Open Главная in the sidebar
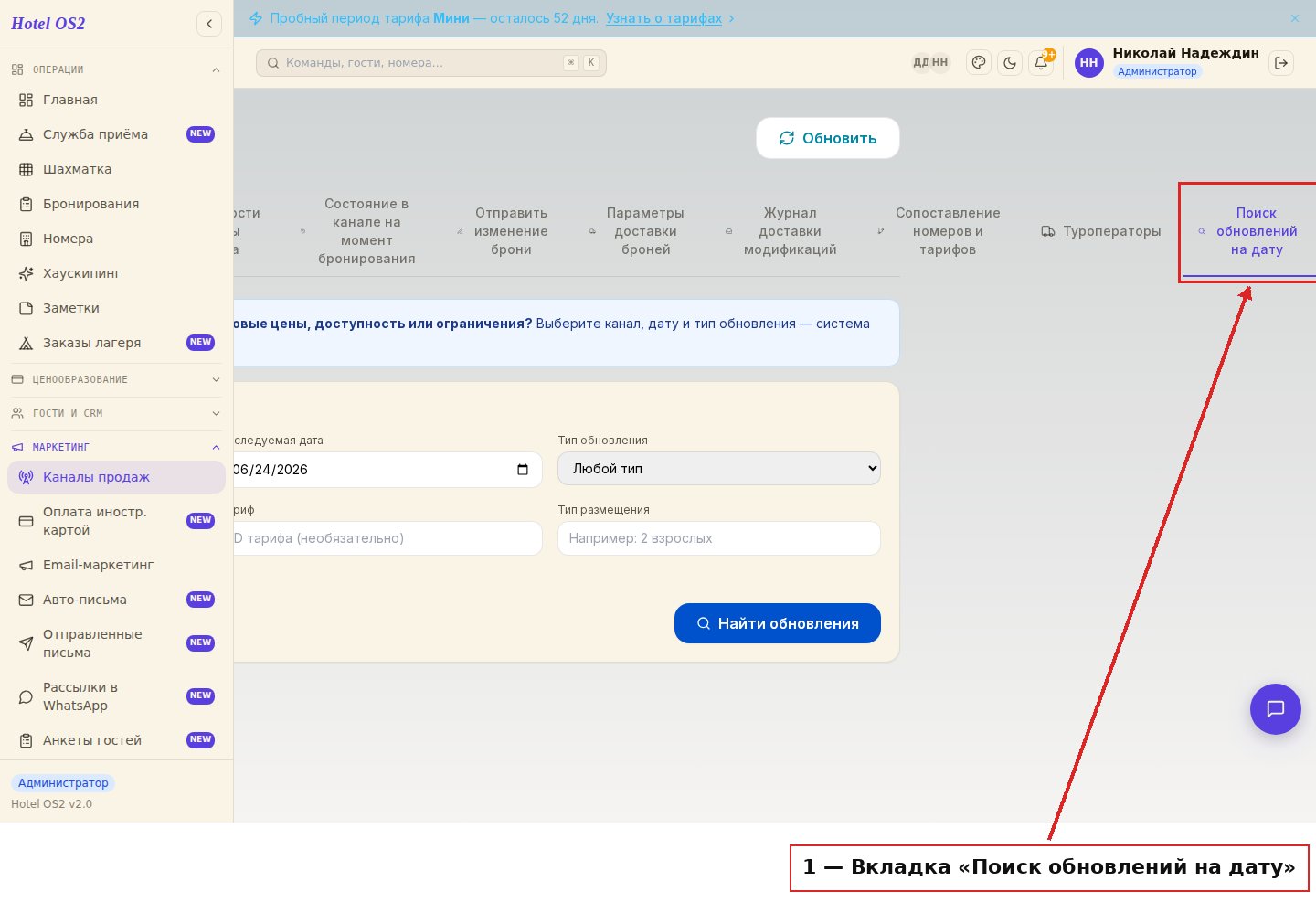Viewport: 1316px width, 913px height. click(116, 100)
